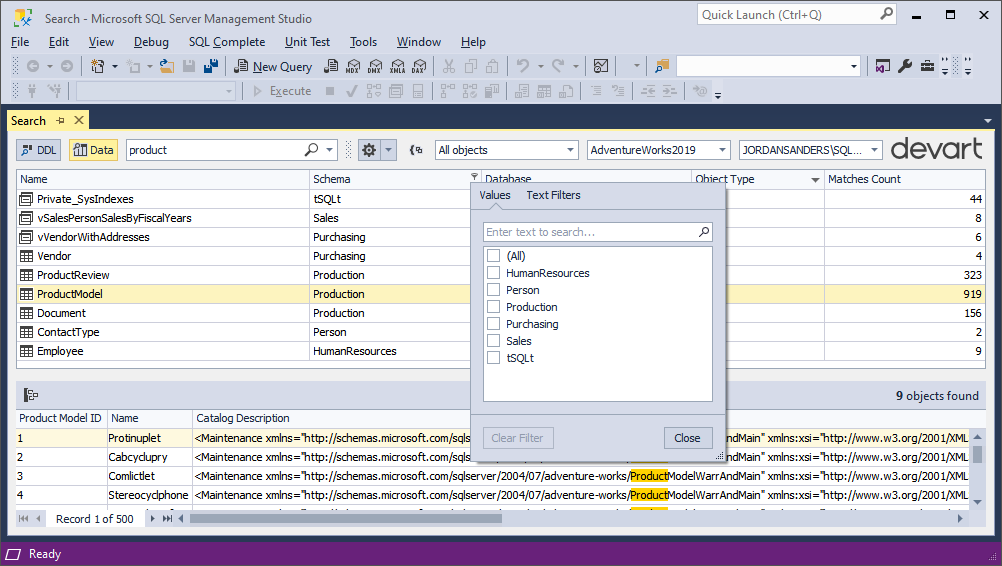Open the Database Engine Query icon
Image resolution: width=1002 pixels, height=566 pixels.
[331, 66]
